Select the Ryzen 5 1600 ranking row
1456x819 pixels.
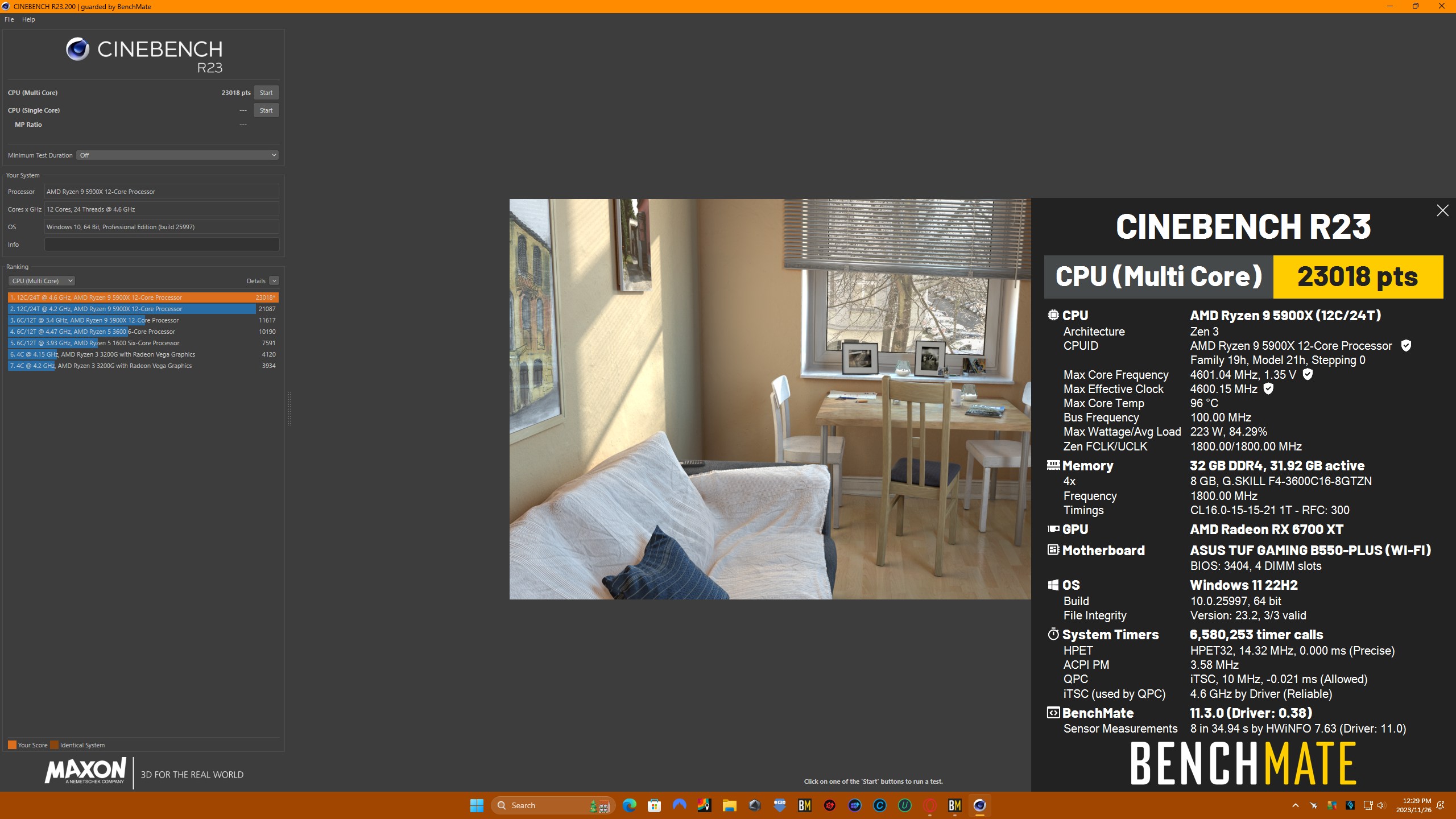tap(143, 343)
